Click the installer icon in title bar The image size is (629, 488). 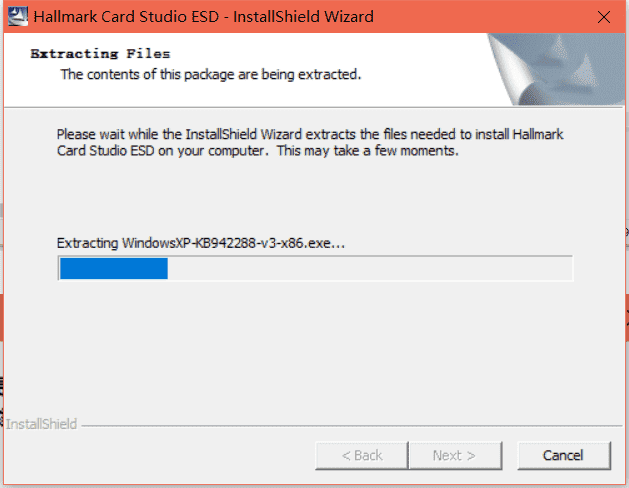18,16
